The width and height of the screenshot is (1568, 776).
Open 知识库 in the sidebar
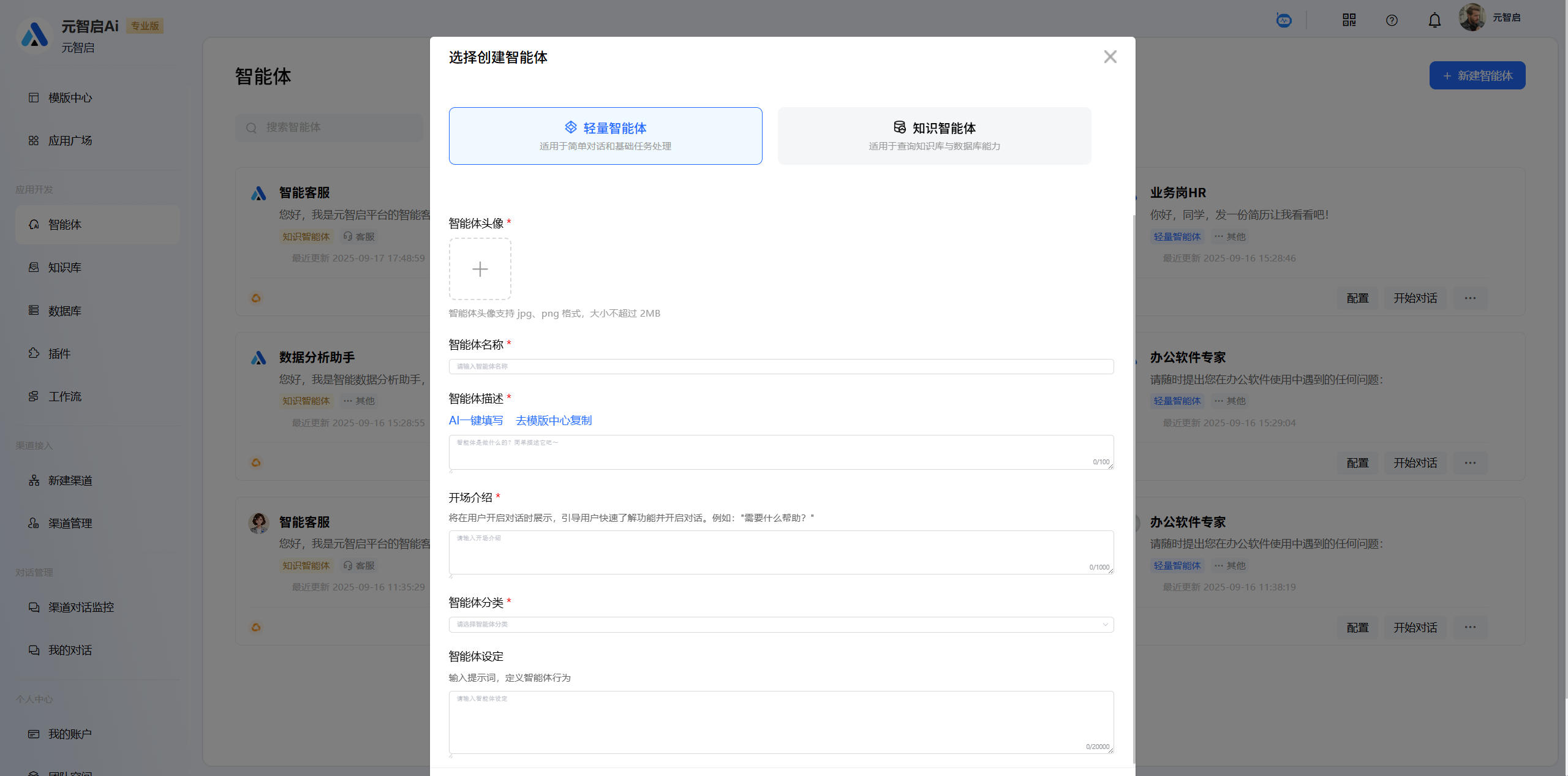(64, 268)
